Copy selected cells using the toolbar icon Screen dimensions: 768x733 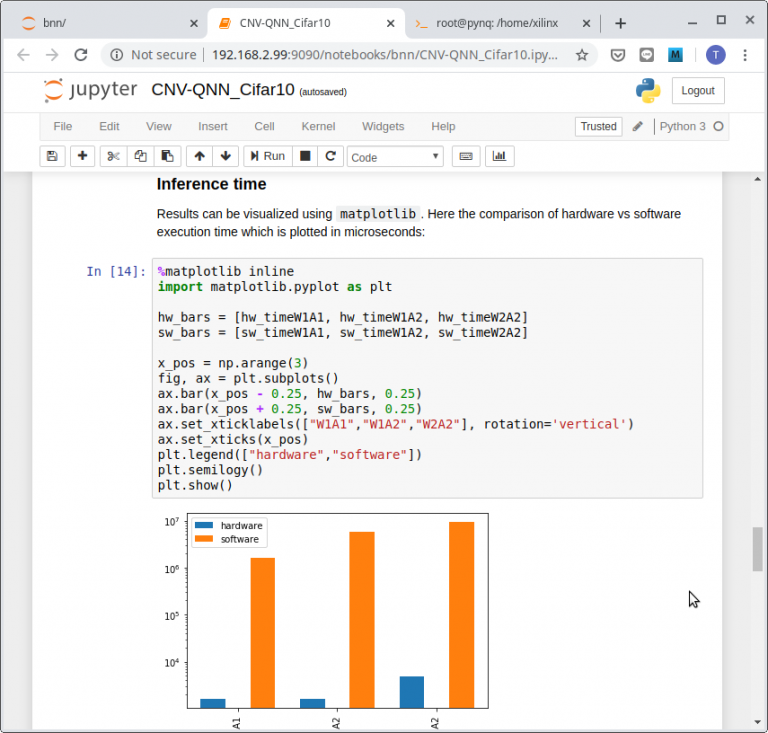click(x=140, y=156)
